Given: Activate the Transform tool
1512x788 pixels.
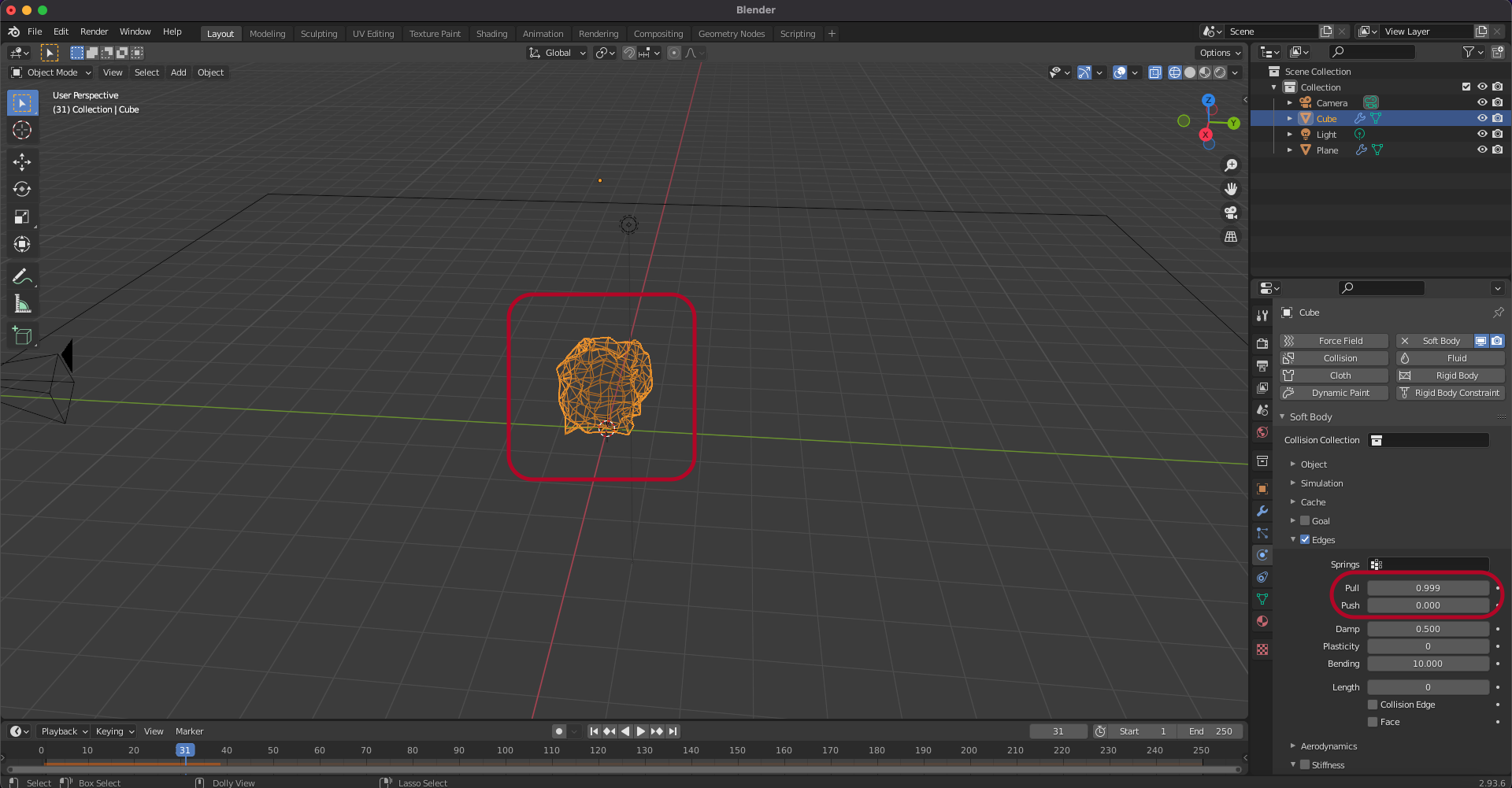Looking at the screenshot, I should click(x=22, y=244).
